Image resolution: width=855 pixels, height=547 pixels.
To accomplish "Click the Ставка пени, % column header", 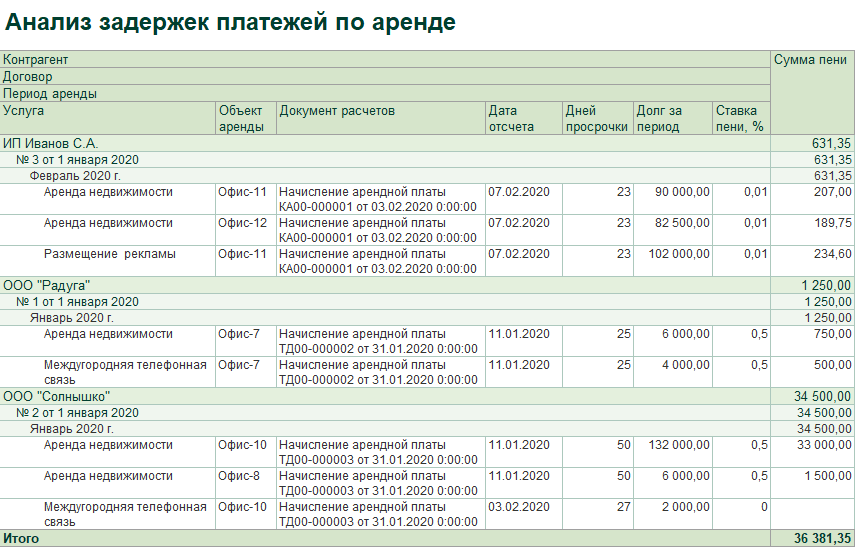I will tap(742, 118).
